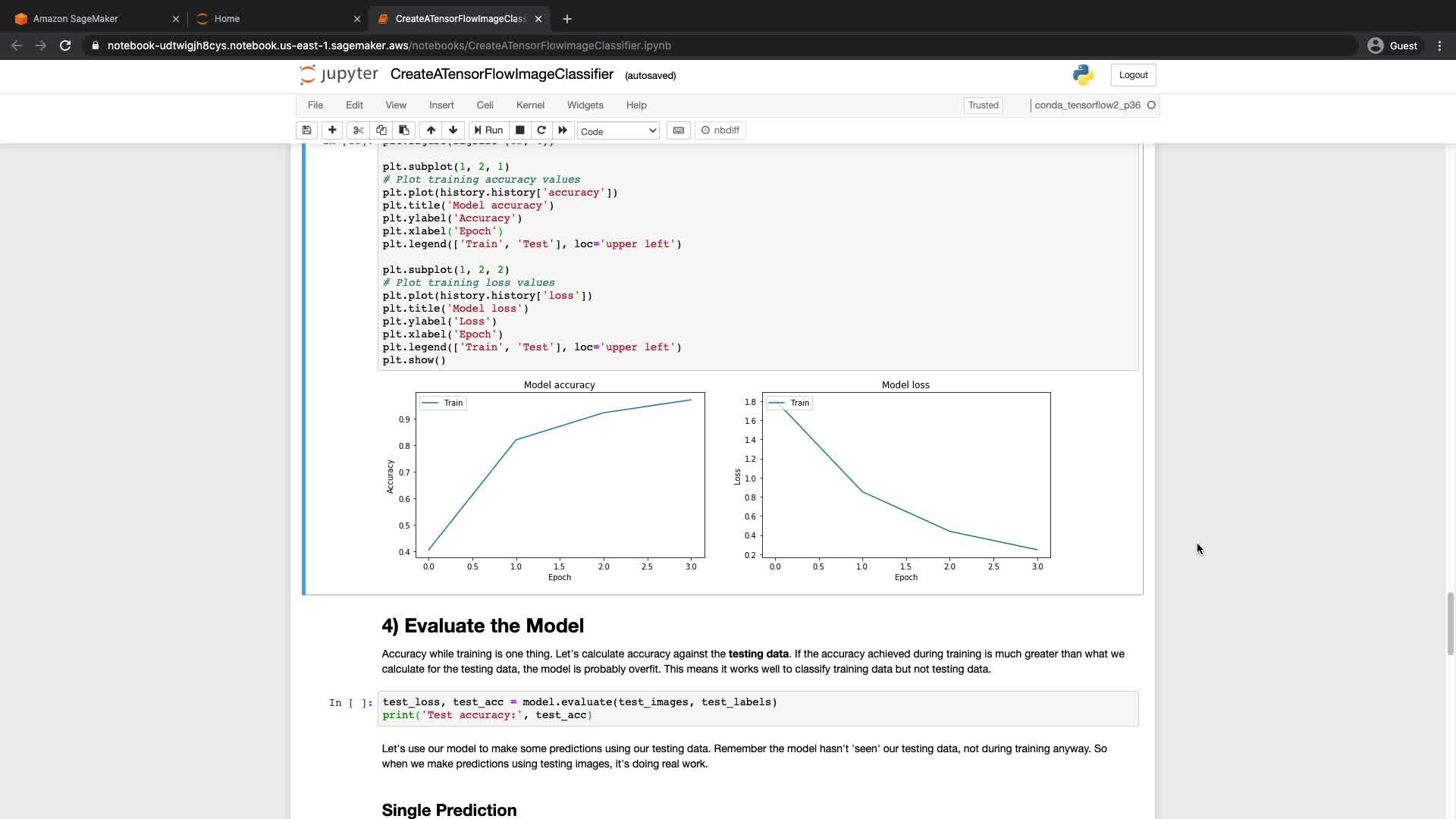Insert a cell below with the plus icon
This screenshot has height=819, width=1456.
point(332,130)
